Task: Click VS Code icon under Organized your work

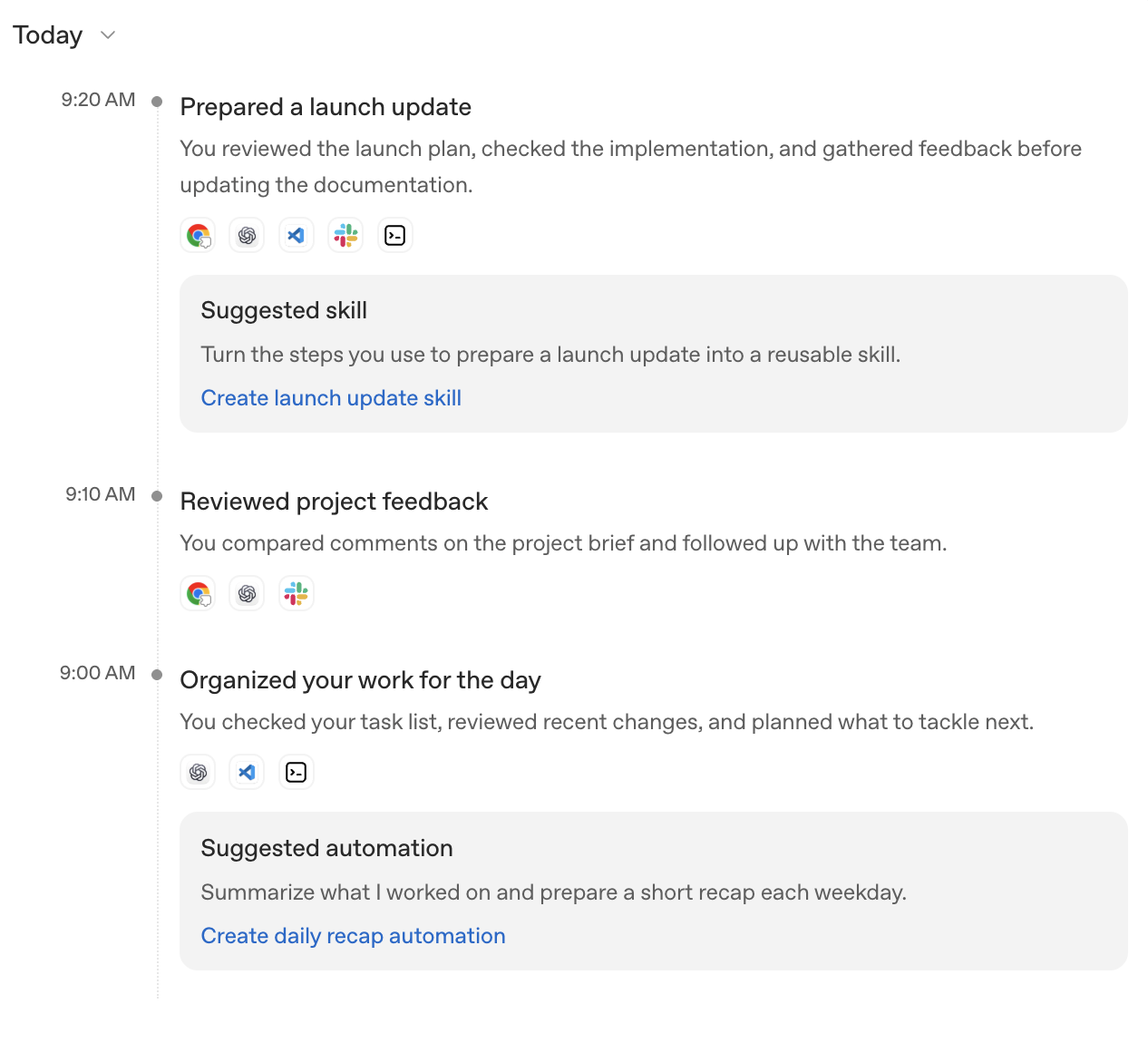Action: click(x=247, y=773)
